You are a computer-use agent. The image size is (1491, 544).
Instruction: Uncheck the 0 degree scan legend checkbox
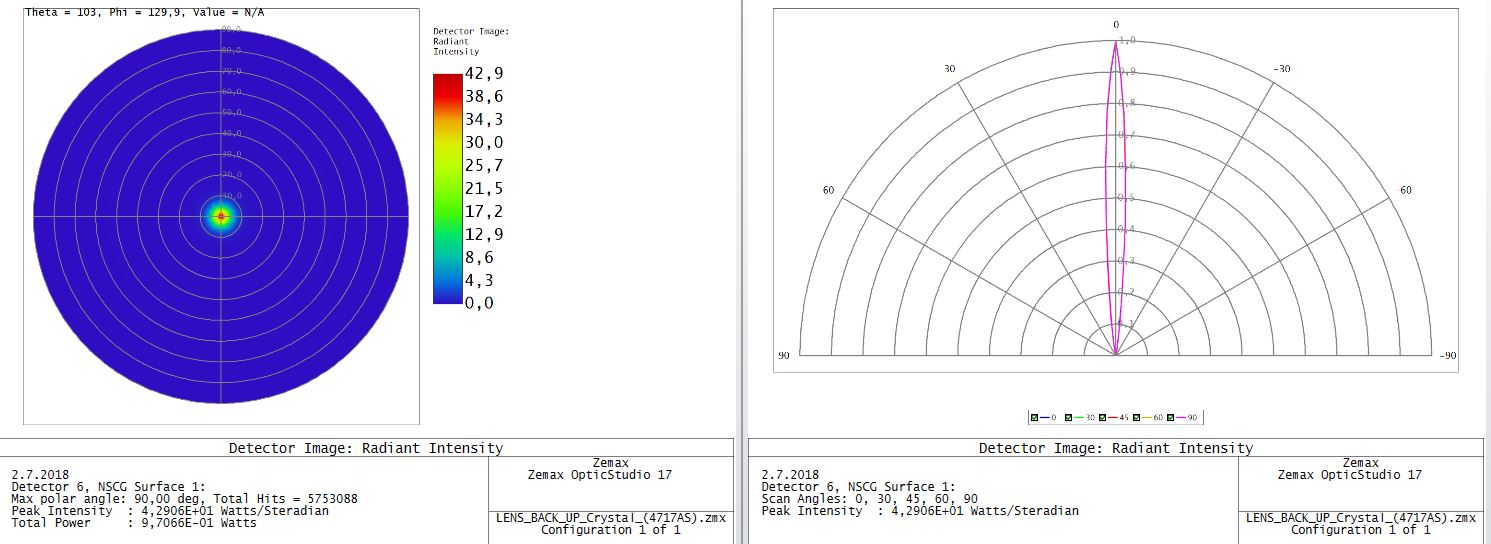[x=1034, y=418]
